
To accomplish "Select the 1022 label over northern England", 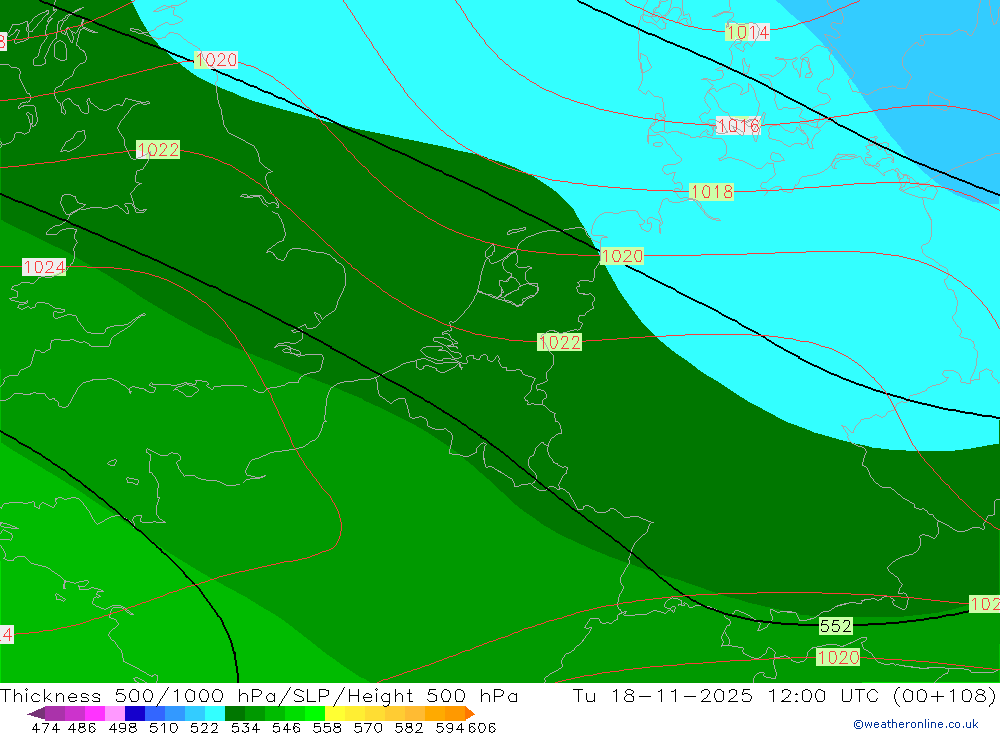I will (158, 149).
